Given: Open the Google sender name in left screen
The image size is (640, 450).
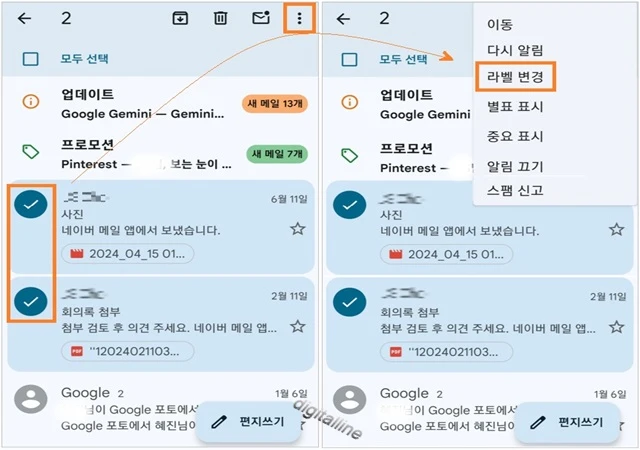Looking at the screenshot, I should coord(86,393).
